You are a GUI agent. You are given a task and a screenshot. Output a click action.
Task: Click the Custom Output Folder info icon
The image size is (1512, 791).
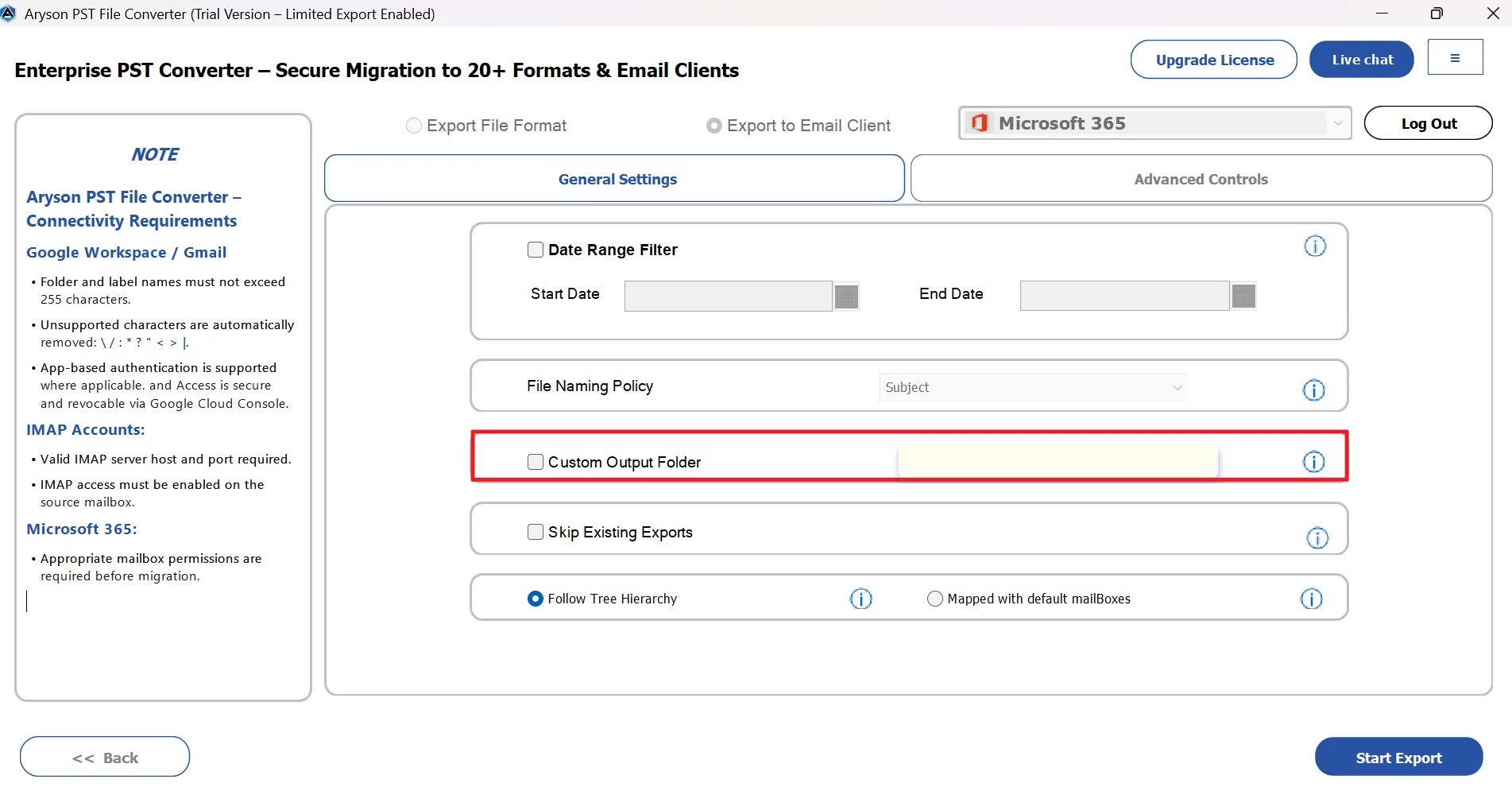pos(1313,462)
